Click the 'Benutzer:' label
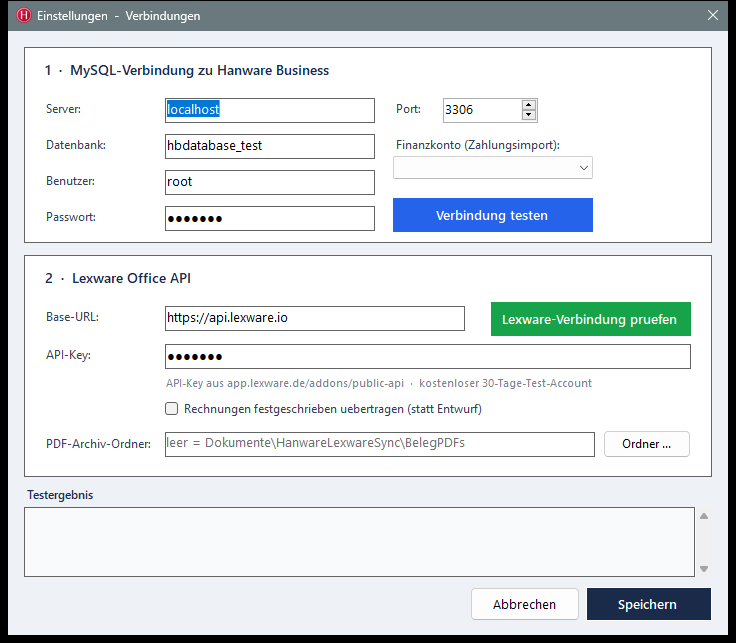Image resolution: width=736 pixels, height=643 pixels. (x=70, y=181)
